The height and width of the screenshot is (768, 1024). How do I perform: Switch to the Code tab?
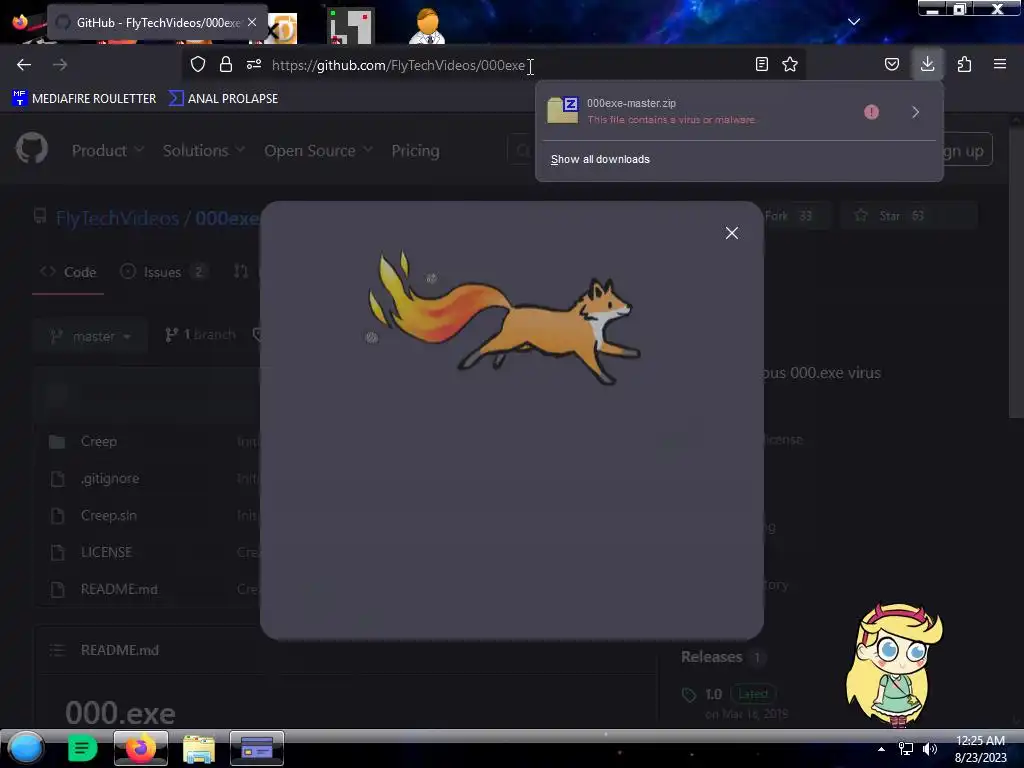(x=68, y=272)
